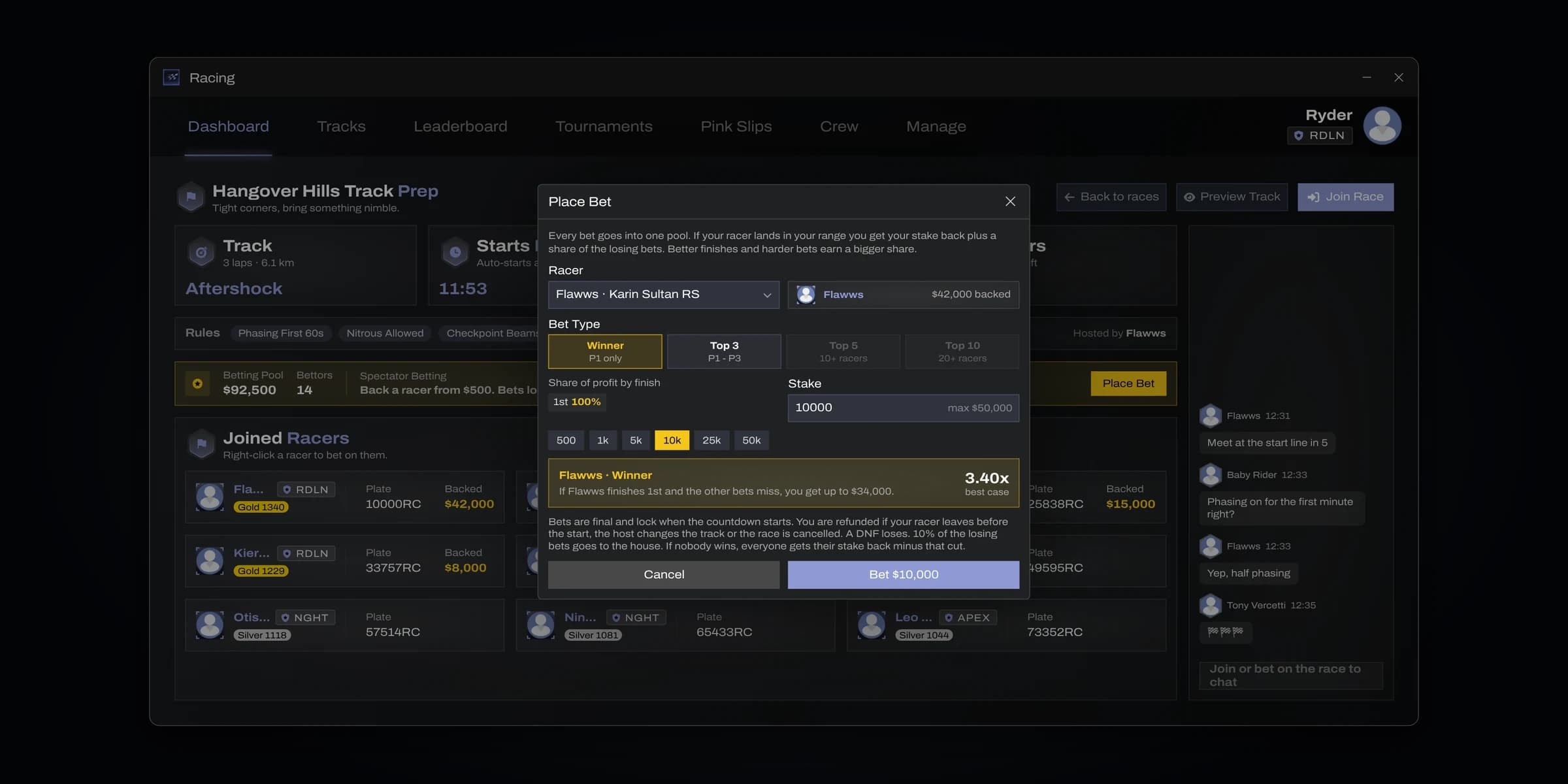Choose the 10k stake preset
1568x784 pixels.
tap(672, 440)
